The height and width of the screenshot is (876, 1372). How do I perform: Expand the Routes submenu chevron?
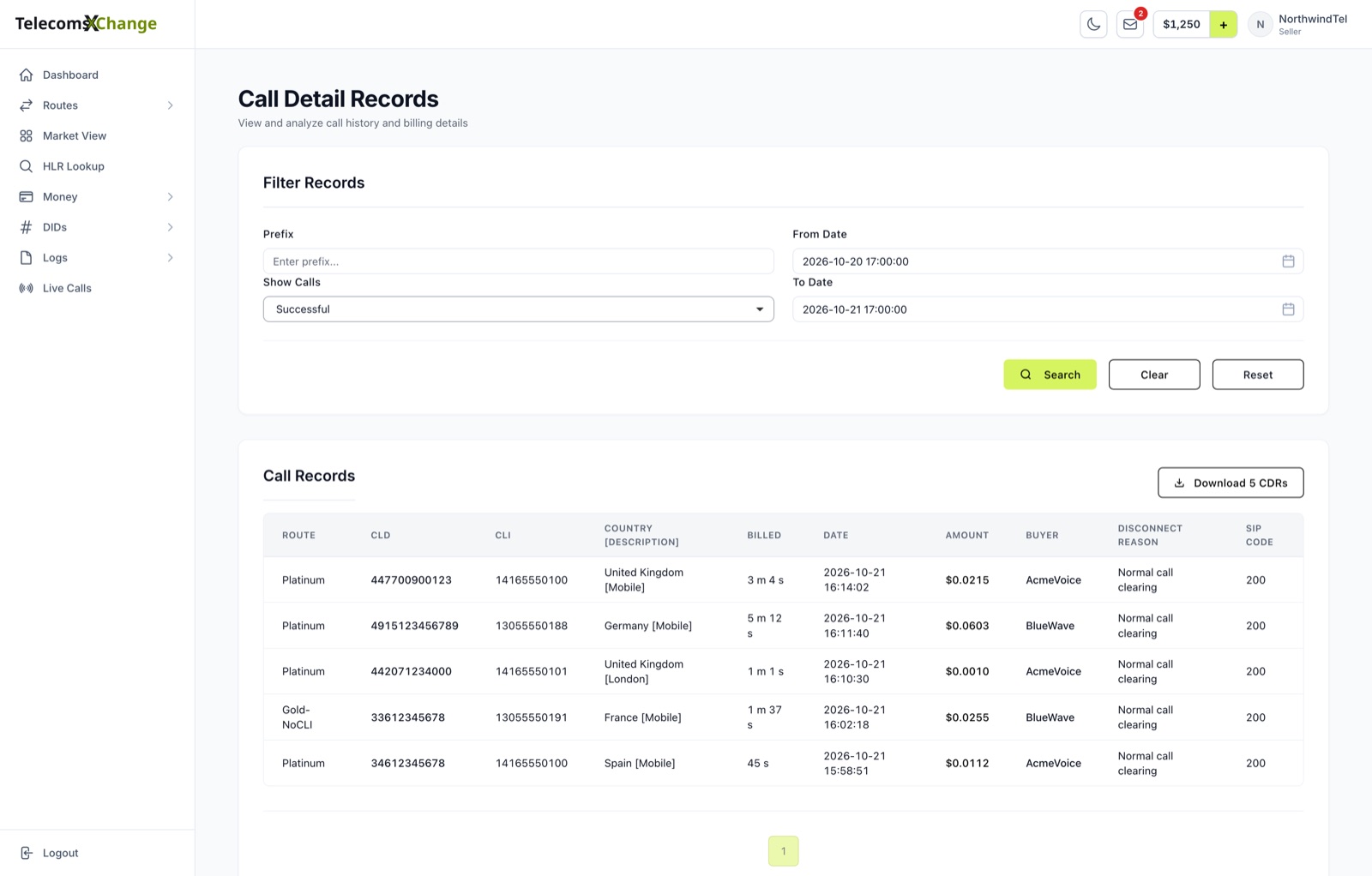[170, 105]
